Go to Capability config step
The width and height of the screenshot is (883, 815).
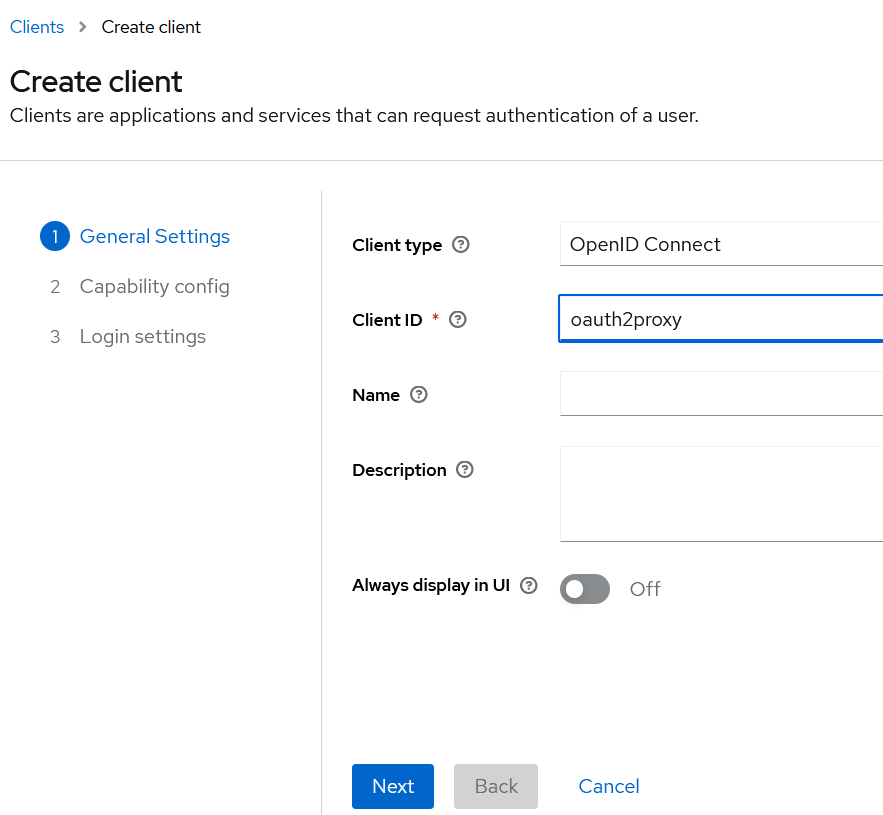pos(155,287)
